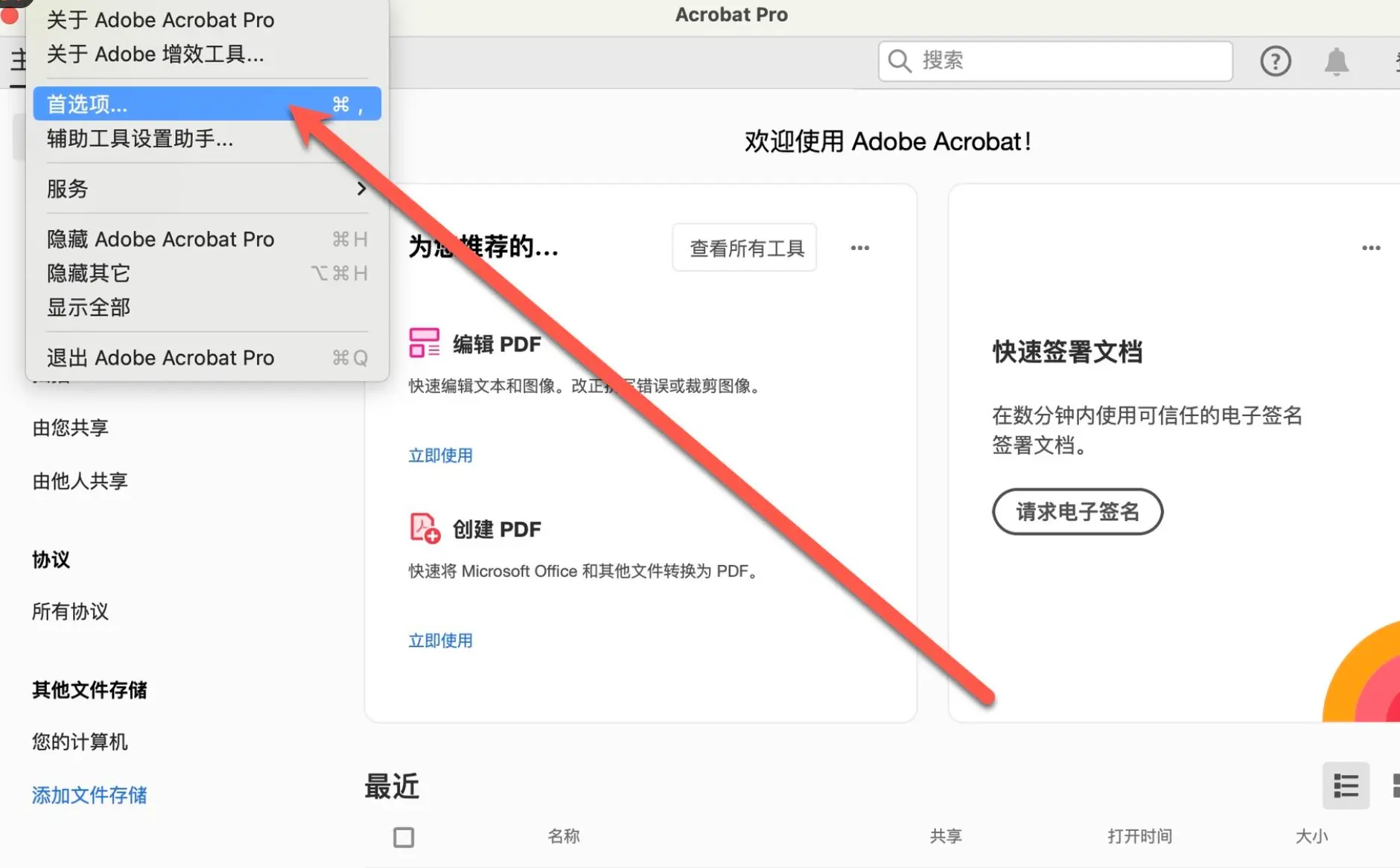Click the 添加文件存储 link

89,795
